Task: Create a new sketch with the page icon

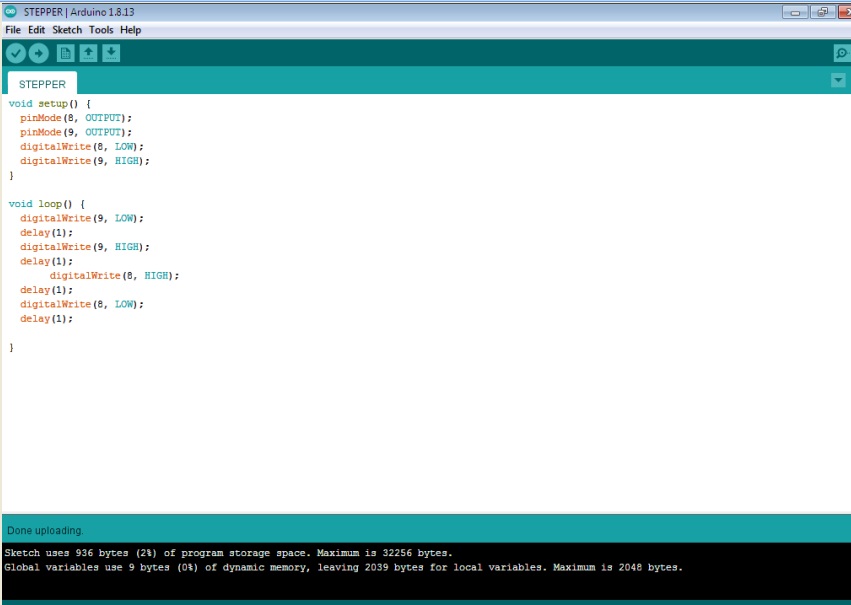Action: tap(66, 53)
